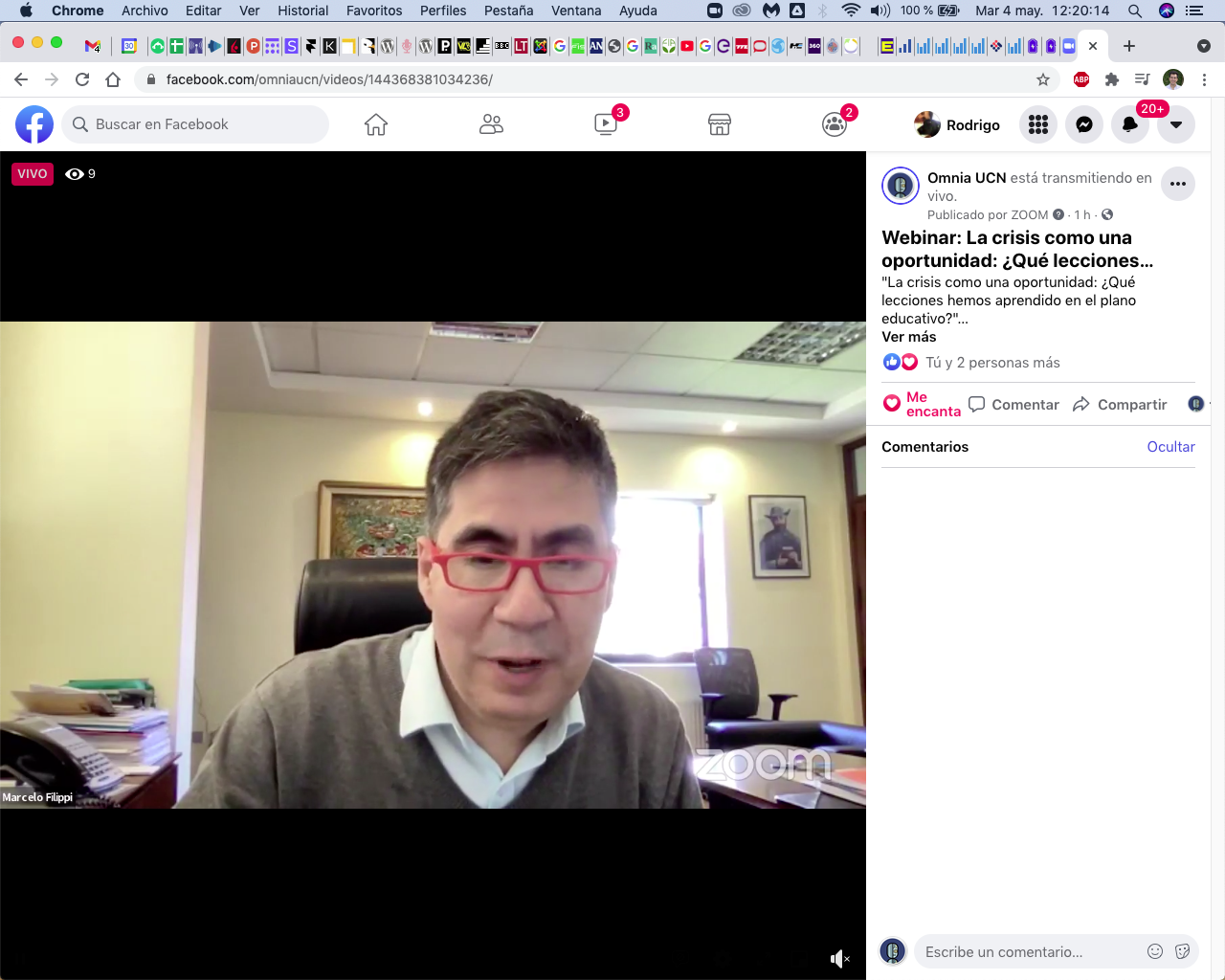
Task: Open Messenger chat icon
Action: click(x=1084, y=124)
